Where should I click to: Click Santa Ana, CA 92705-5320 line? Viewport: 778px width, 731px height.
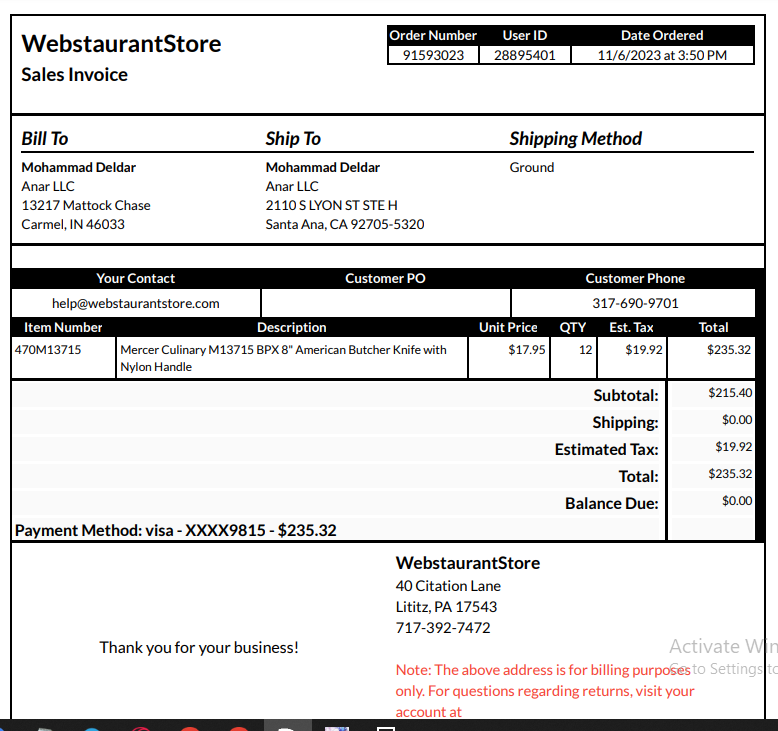(x=345, y=224)
